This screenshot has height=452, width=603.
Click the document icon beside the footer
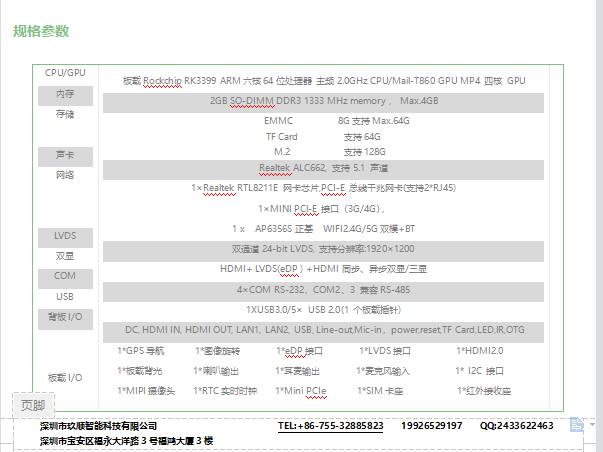(x=576, y=425)
